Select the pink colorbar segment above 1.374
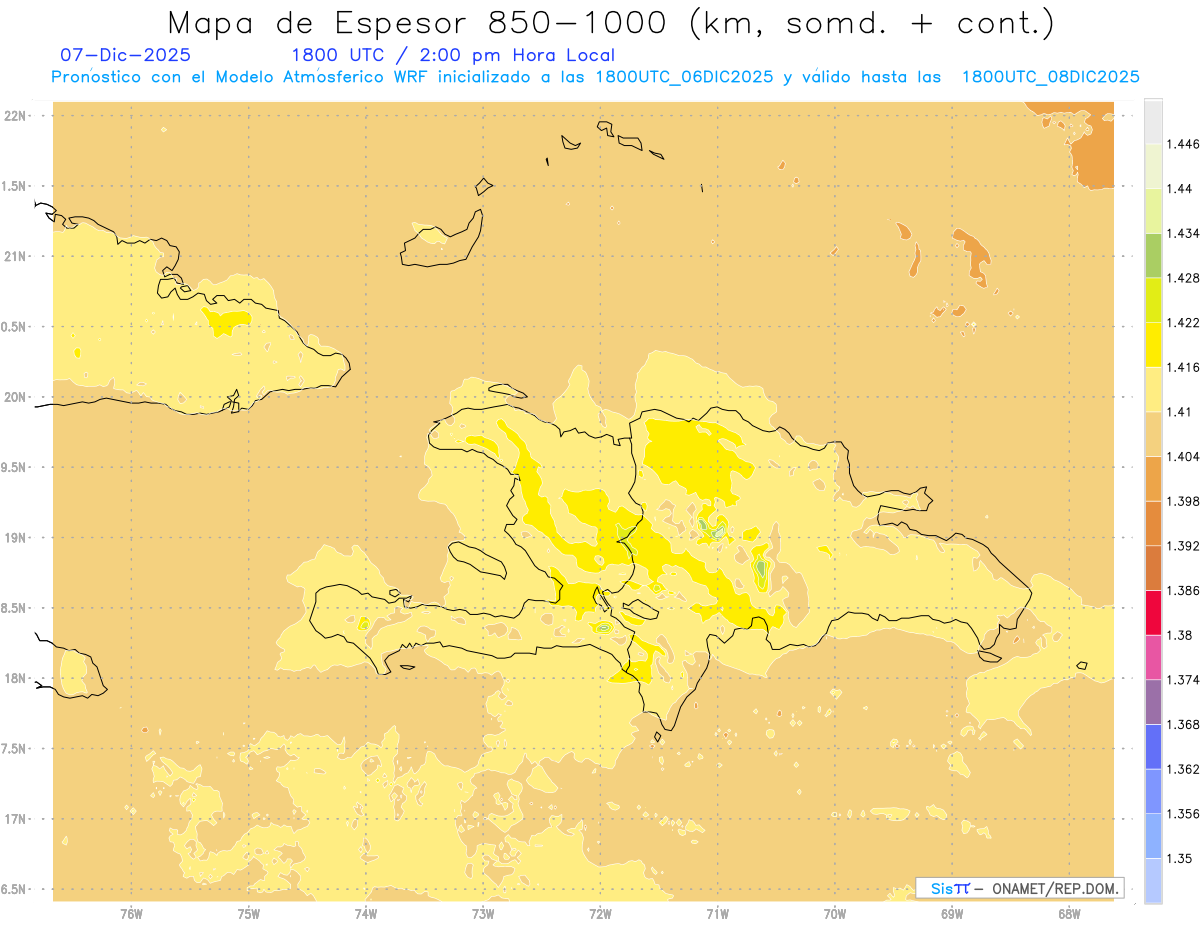Viewport: 1200px width, 927px height. point(1153,656)
